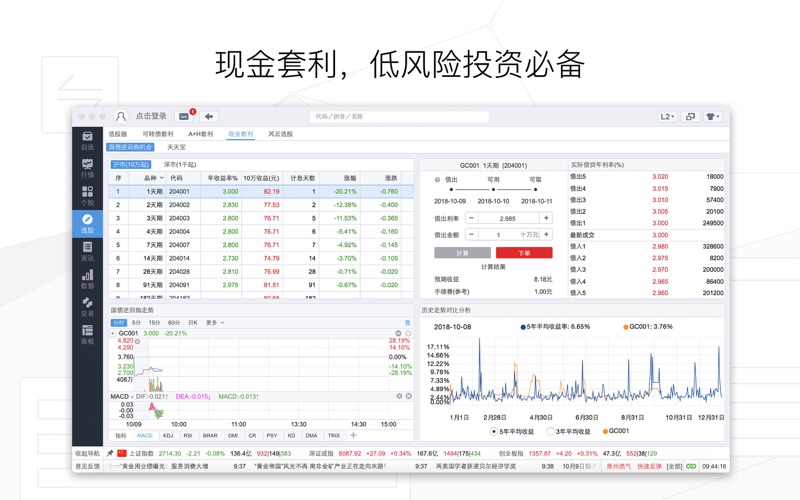Screen dimensions: 800x500
Task: Click the 快速反弹 link in the footer
Action: tap(649, 466)
